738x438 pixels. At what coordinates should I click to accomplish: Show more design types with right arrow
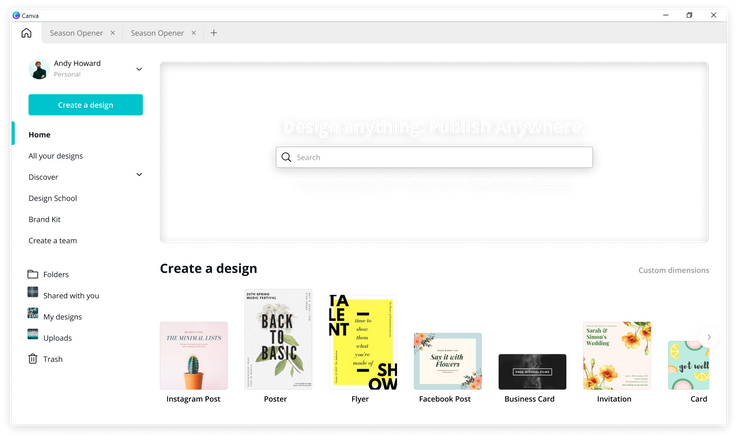click(x=709, y=337)
